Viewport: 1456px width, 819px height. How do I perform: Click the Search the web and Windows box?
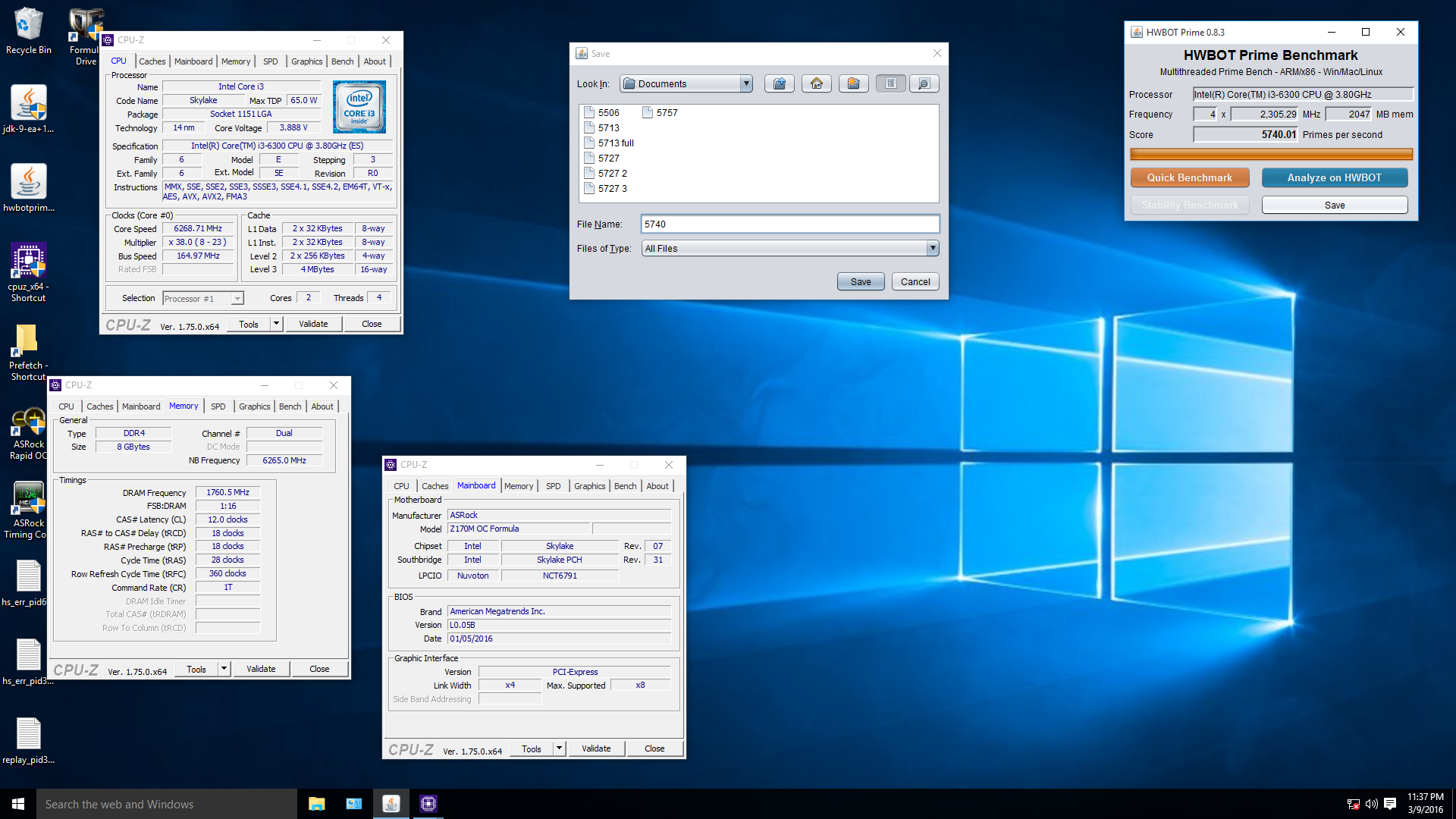[167, 804]
